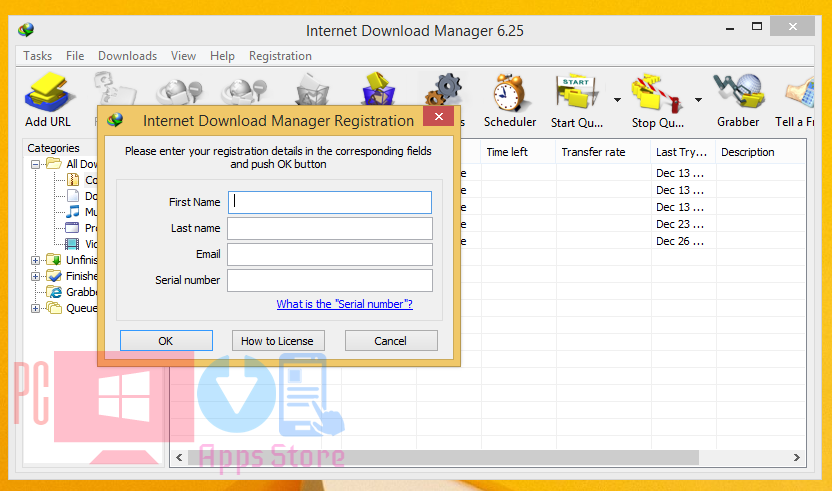Click the greyed Delete crumpled paper icon
Image resolution: width=832 pixels, height=491 pixels.
pyautogui.click(x=312, y=89)
